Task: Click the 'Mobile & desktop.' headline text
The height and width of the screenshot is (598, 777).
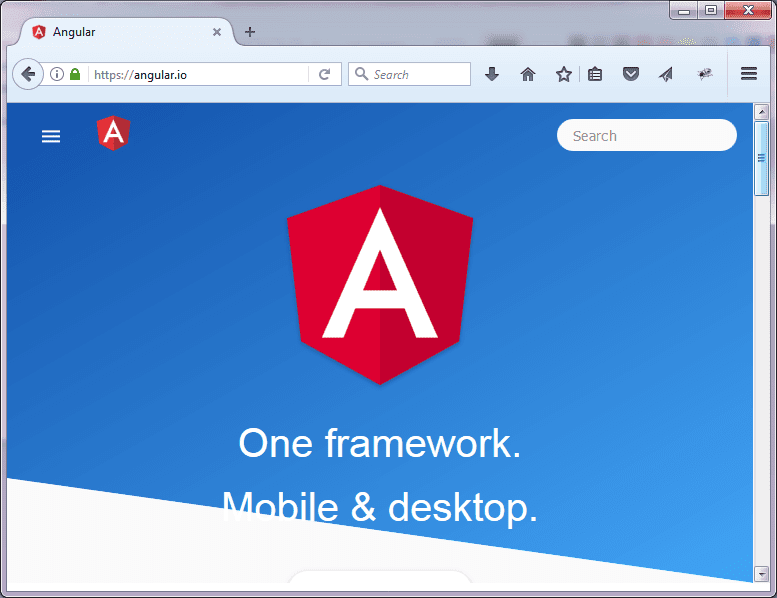Action: click(380, 507)
